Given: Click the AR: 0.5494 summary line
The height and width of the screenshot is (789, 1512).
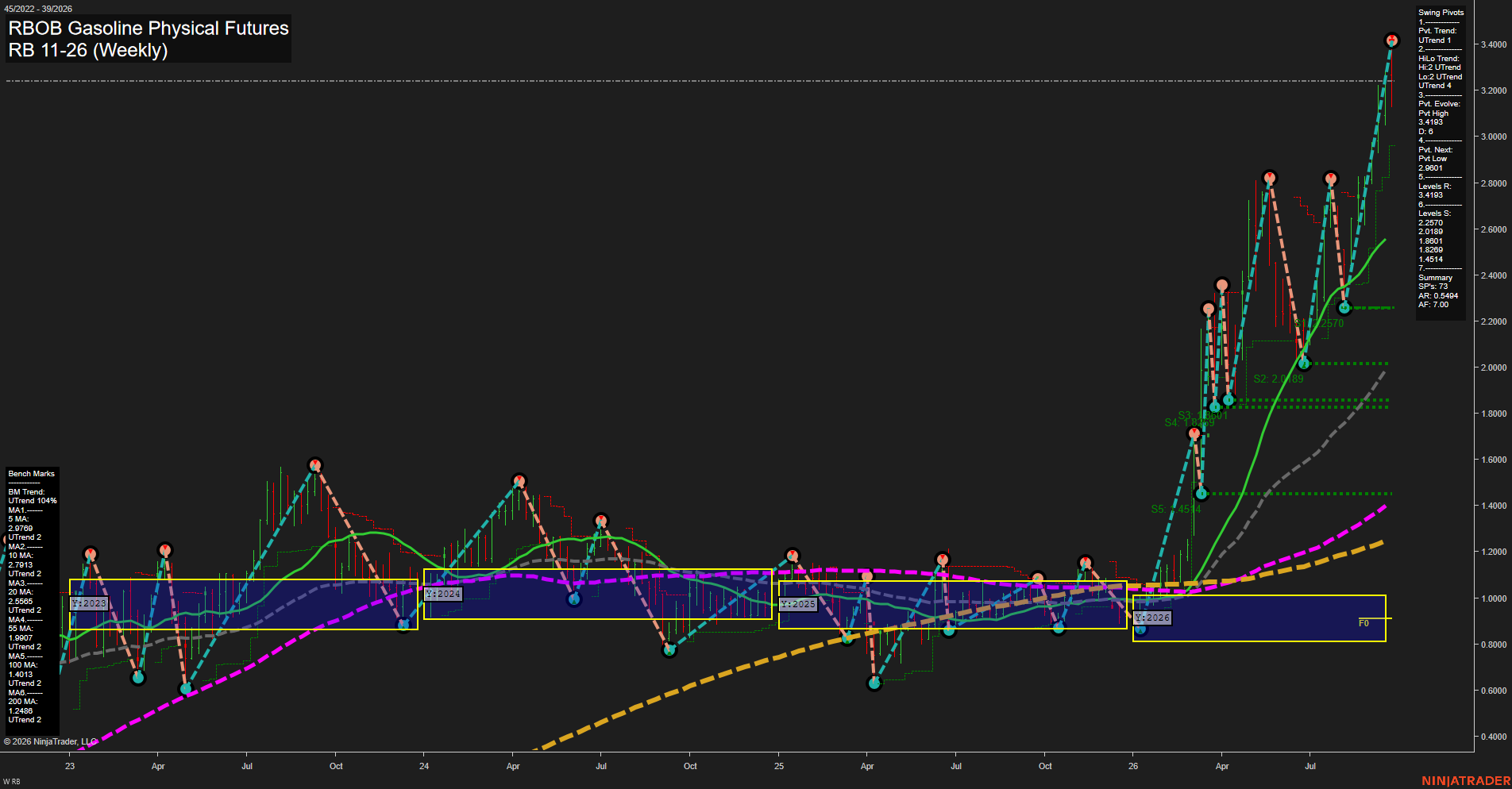Looking at the screenshot, I should 1438,296.
